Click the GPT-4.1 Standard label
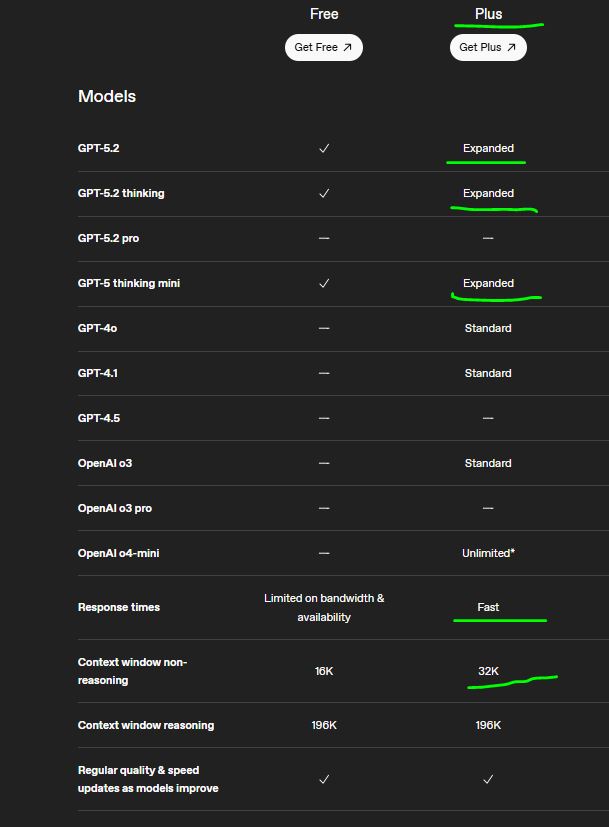609x827 pixels. [488, 373]
